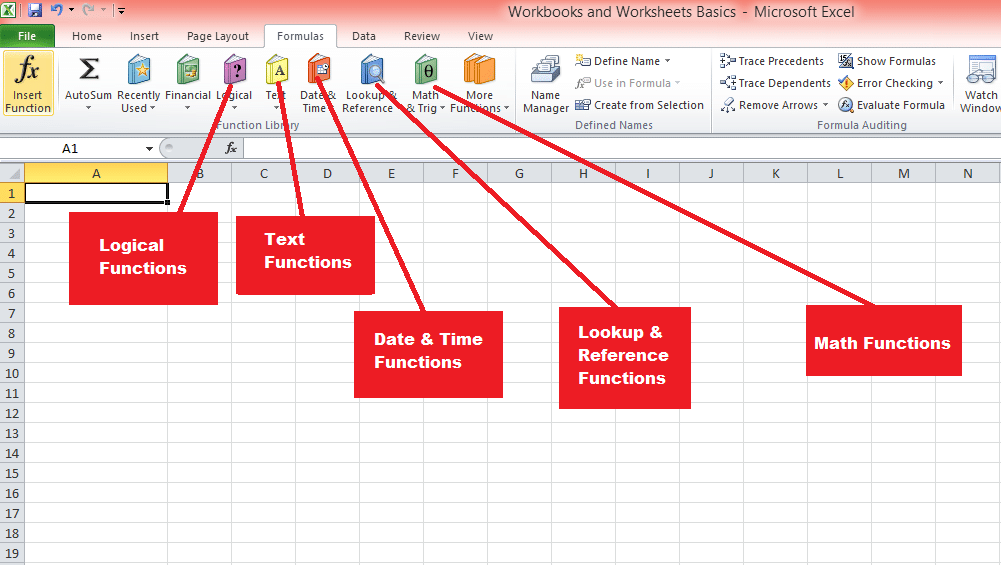Viewport: 1001px width, 565px height.
Task: Click inside the formula bar
Action: pyautogui.click(x=622, y=149)
